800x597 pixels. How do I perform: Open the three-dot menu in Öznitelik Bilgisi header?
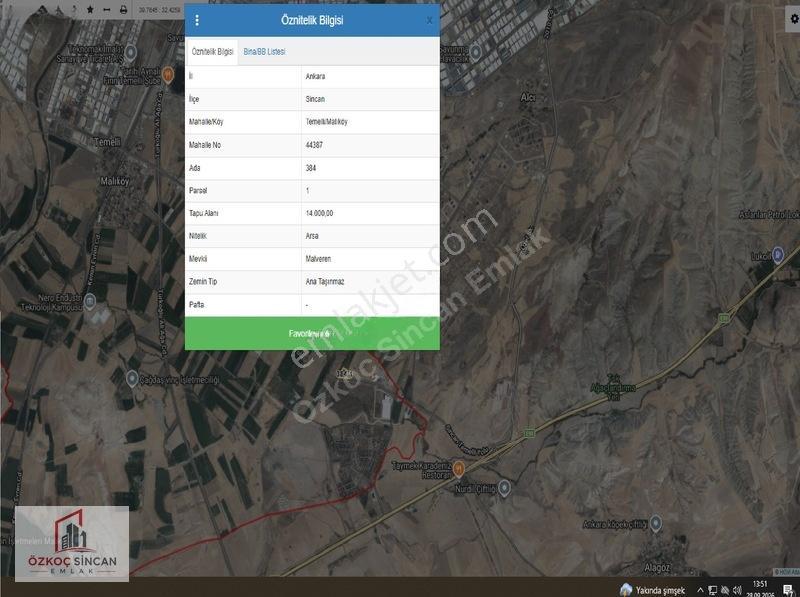[x=197, y=20]
